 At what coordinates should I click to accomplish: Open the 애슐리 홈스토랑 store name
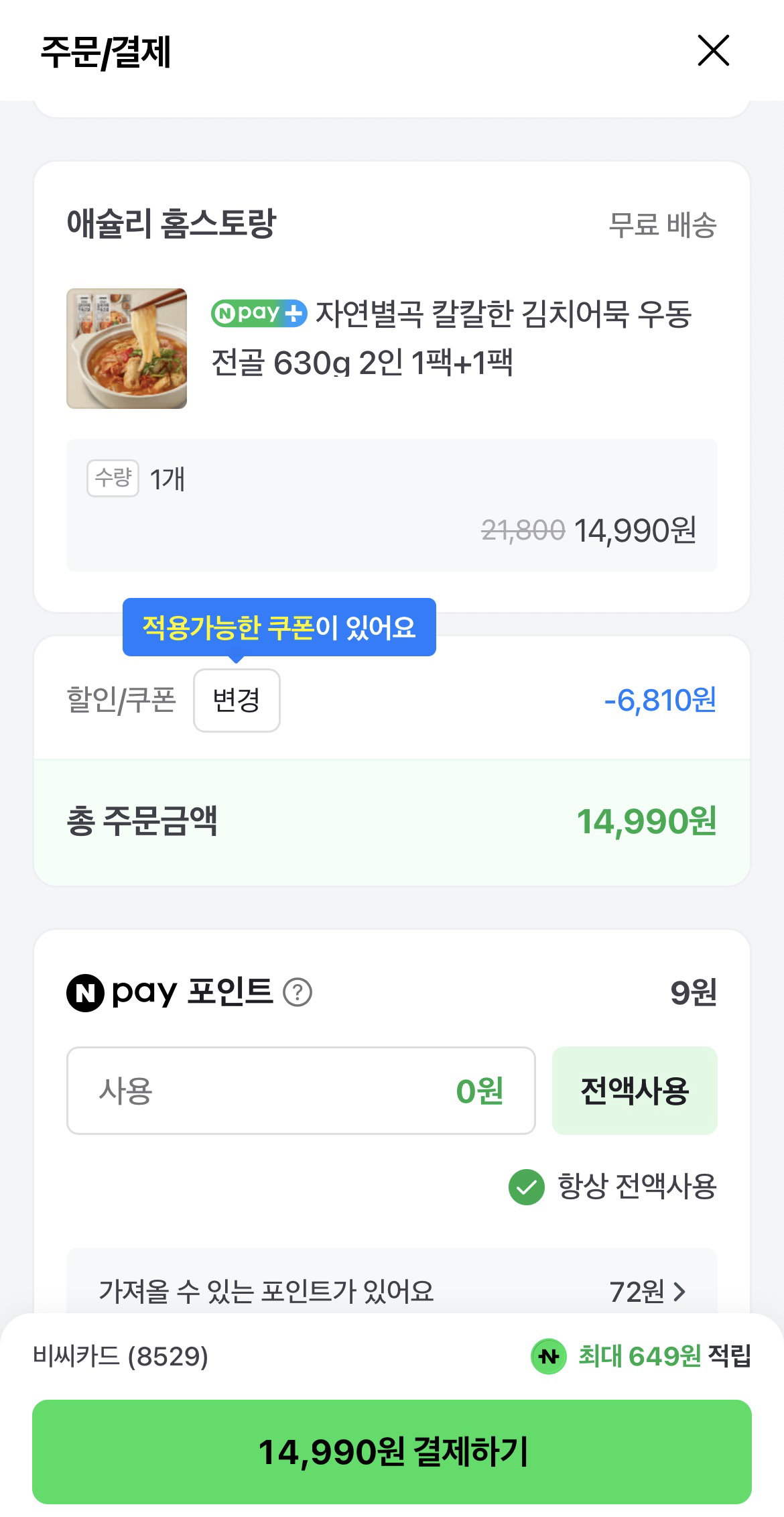pyautogui.click(x=172, y=224)
